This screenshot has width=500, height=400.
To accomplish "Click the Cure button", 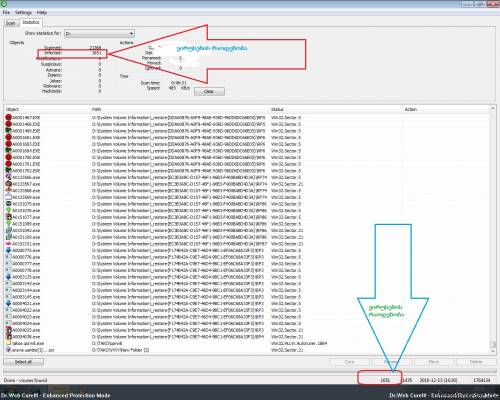I will coord(349,362).
